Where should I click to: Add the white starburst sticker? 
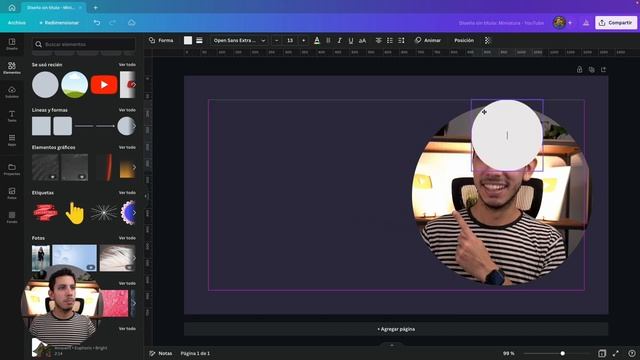coord(104,213)
